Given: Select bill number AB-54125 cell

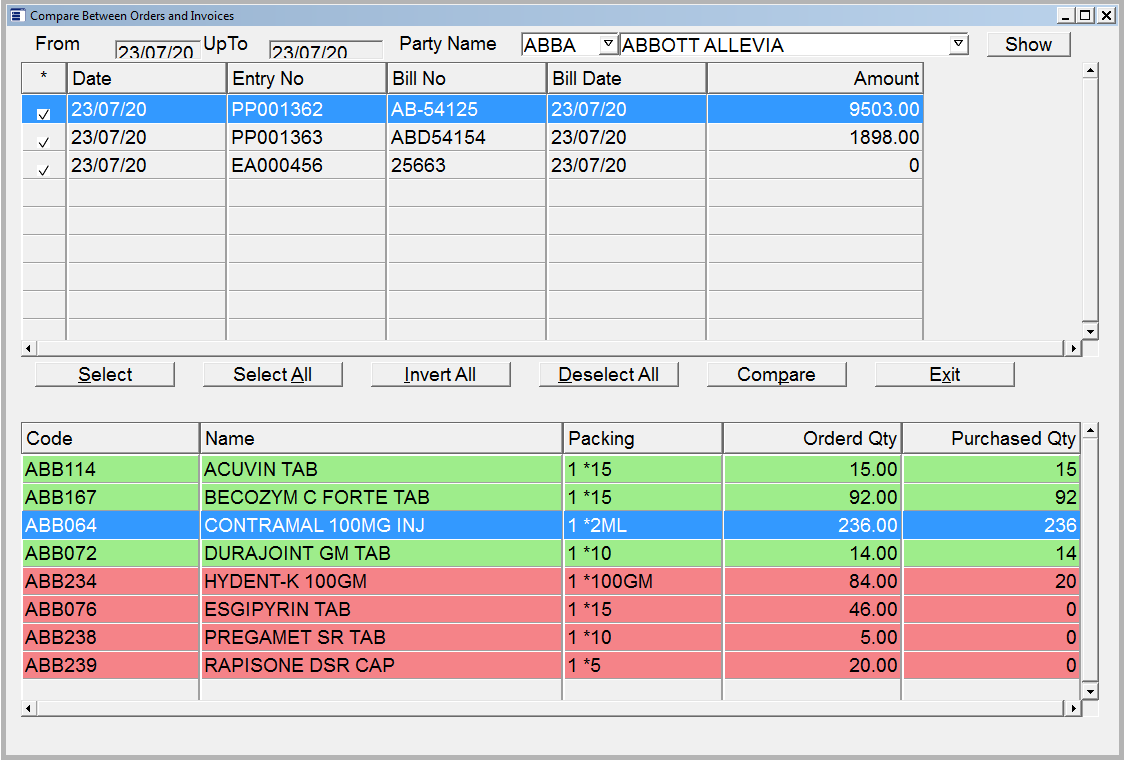Looking at the screenshot, I should tap(466, 109).
